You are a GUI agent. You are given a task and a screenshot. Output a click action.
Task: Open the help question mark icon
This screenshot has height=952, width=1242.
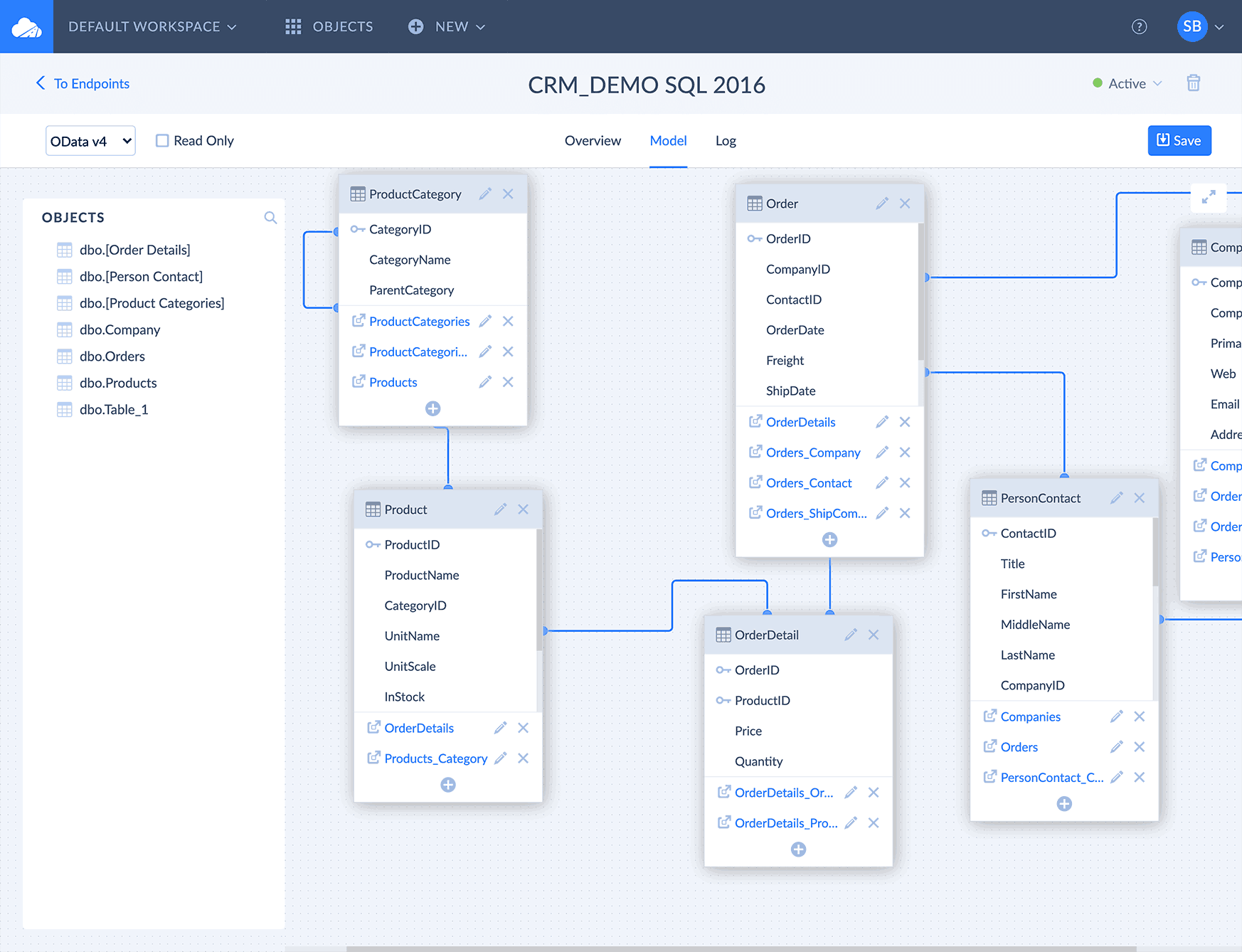click(1139, 27)
